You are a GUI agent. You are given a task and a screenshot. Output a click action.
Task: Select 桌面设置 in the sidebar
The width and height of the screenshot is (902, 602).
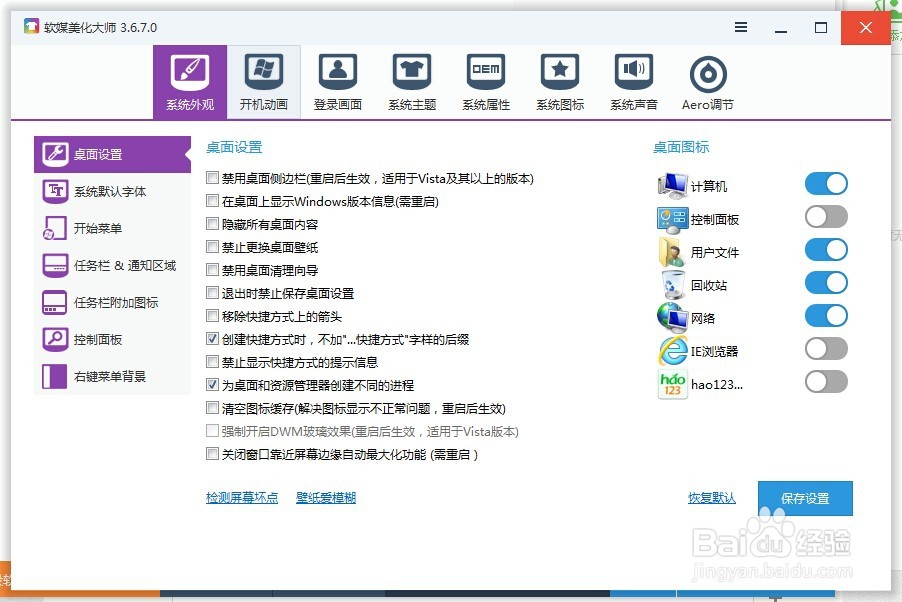click(x=112, y=154)
